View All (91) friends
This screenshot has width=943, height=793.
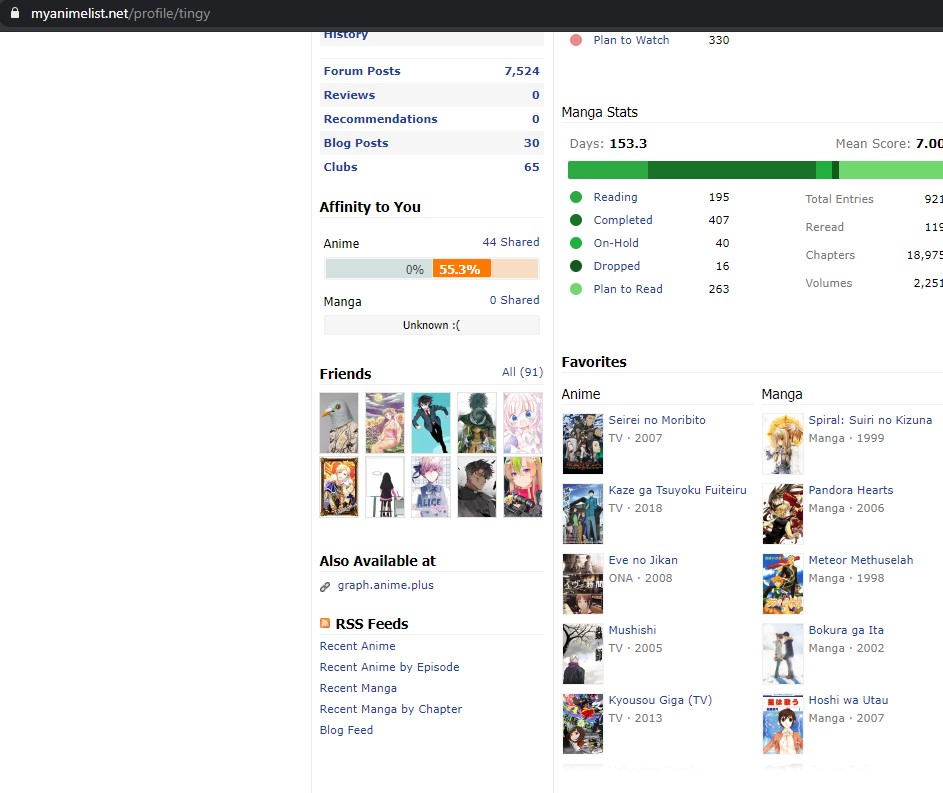click(x=522, y=372)
